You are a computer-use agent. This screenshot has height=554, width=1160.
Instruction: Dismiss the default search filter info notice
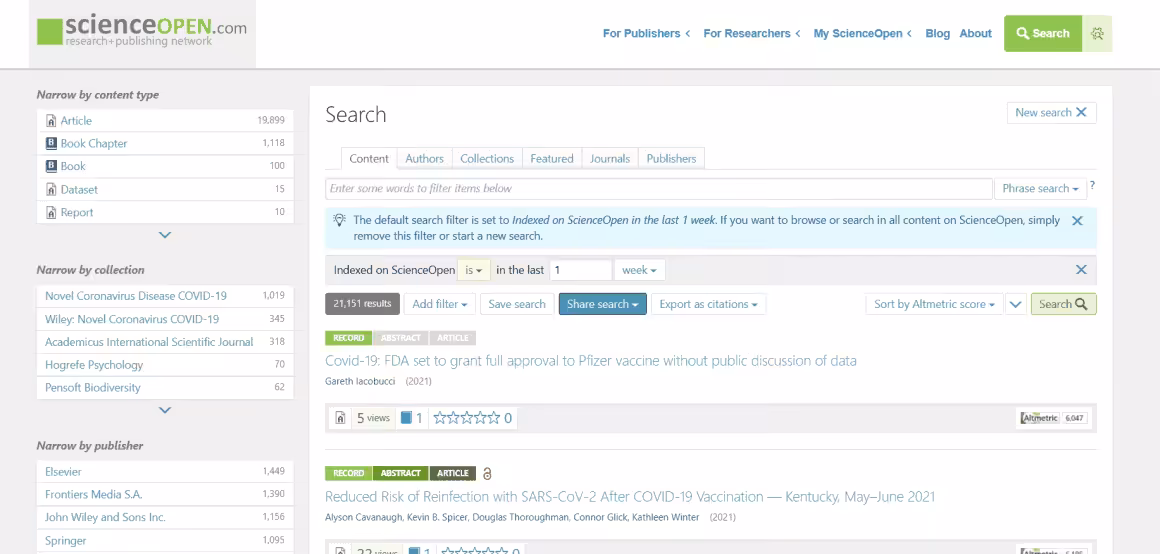(x=1077, y=221)
